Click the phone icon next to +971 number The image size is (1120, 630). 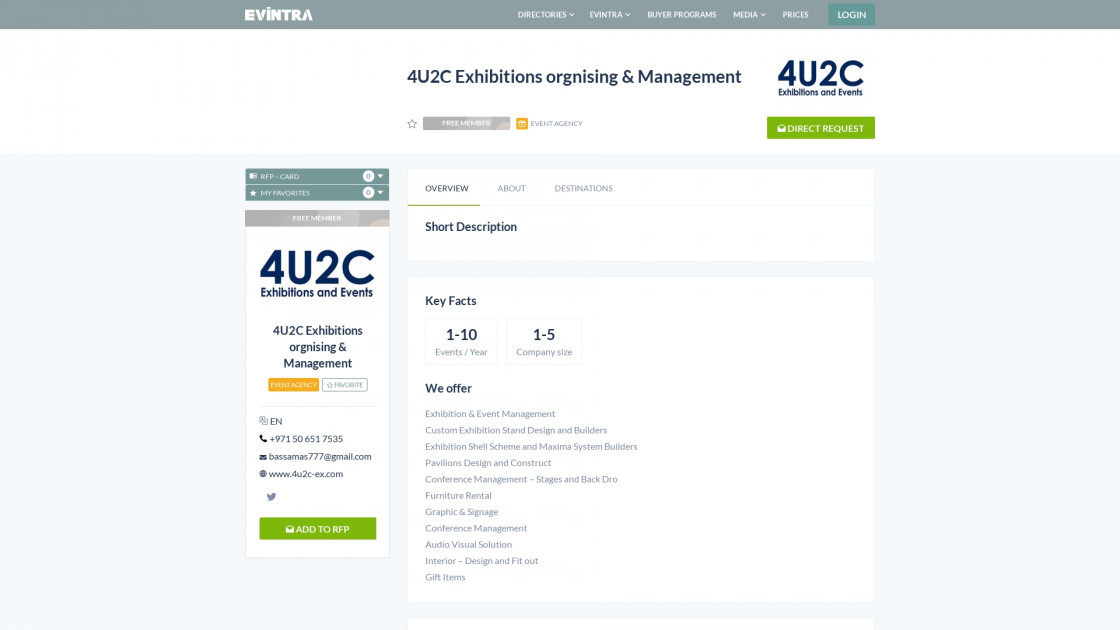(x=262, y=438)
